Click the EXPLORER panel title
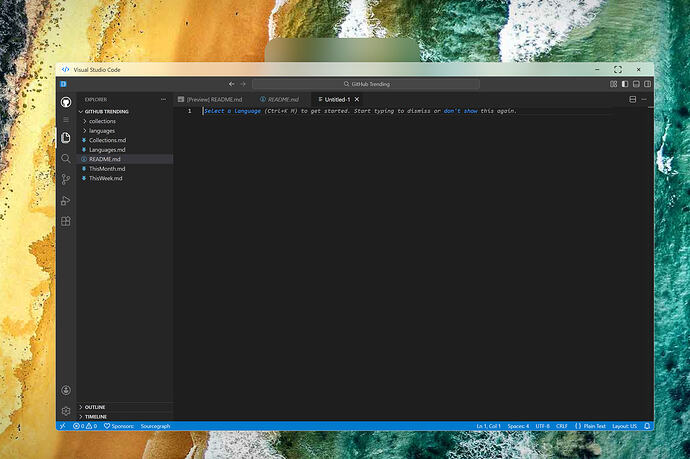The width and height of the screenshot is (690, 459). tap(96, 99)
